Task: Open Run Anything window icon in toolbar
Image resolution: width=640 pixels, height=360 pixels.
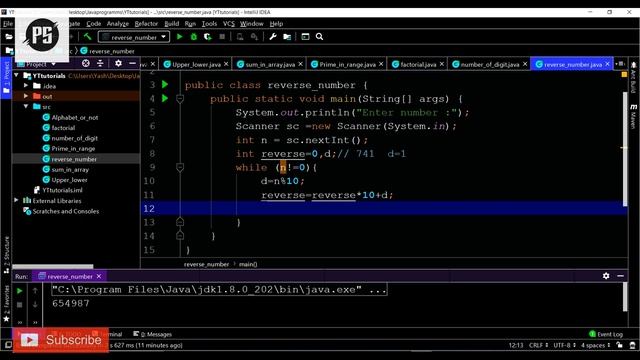Action: coord(305,37)
